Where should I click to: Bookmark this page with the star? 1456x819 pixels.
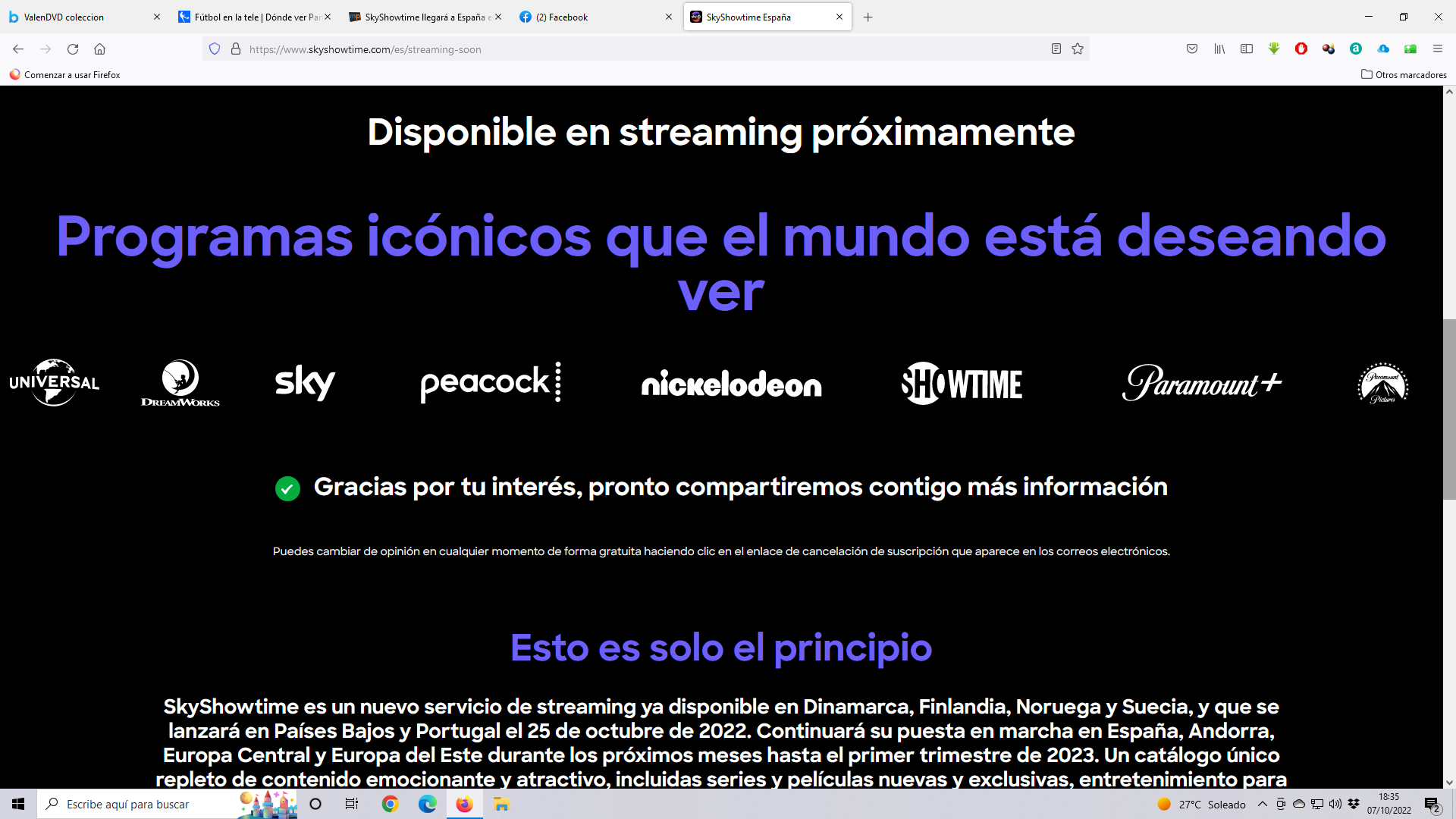point(1078,49)
